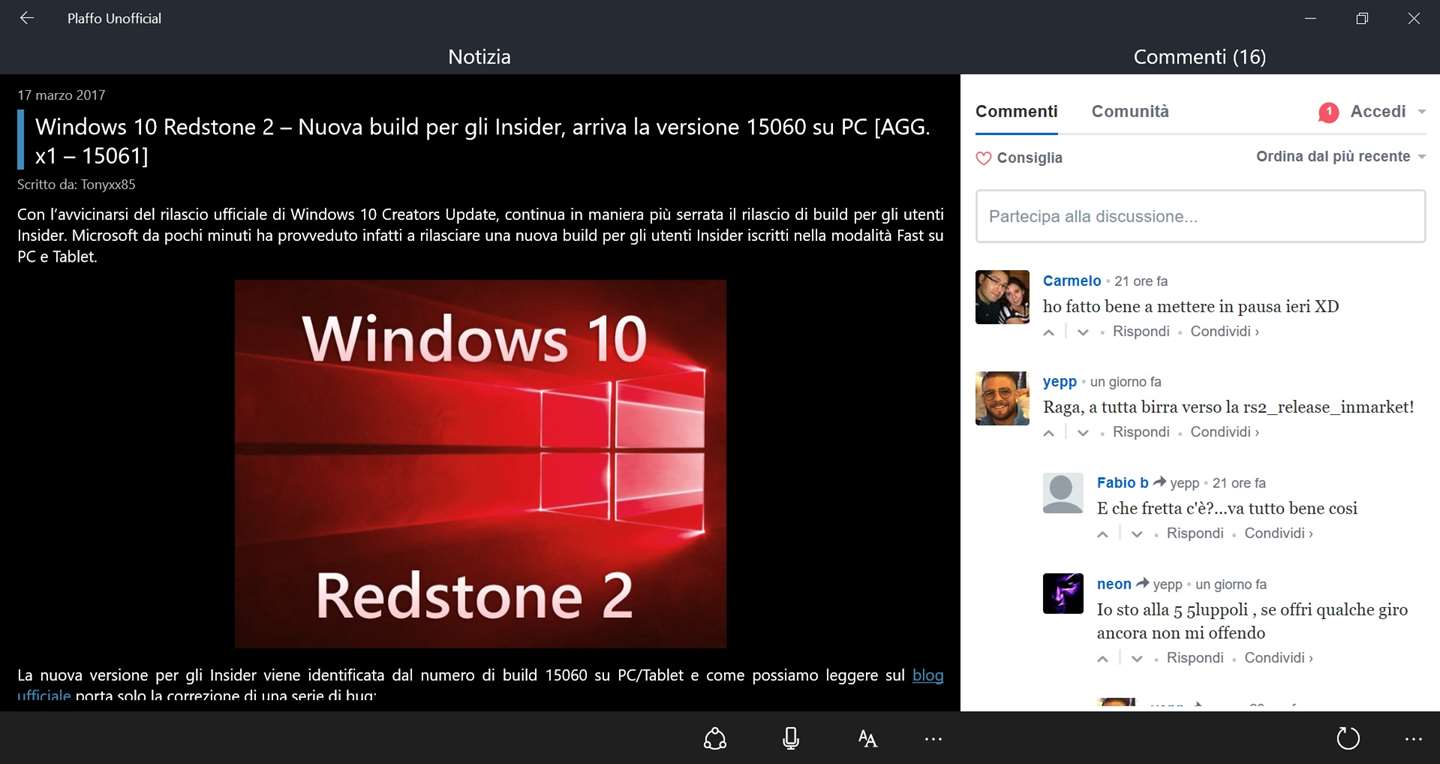
Task: Go back with the arrow icon
Action: pos(27,18)
